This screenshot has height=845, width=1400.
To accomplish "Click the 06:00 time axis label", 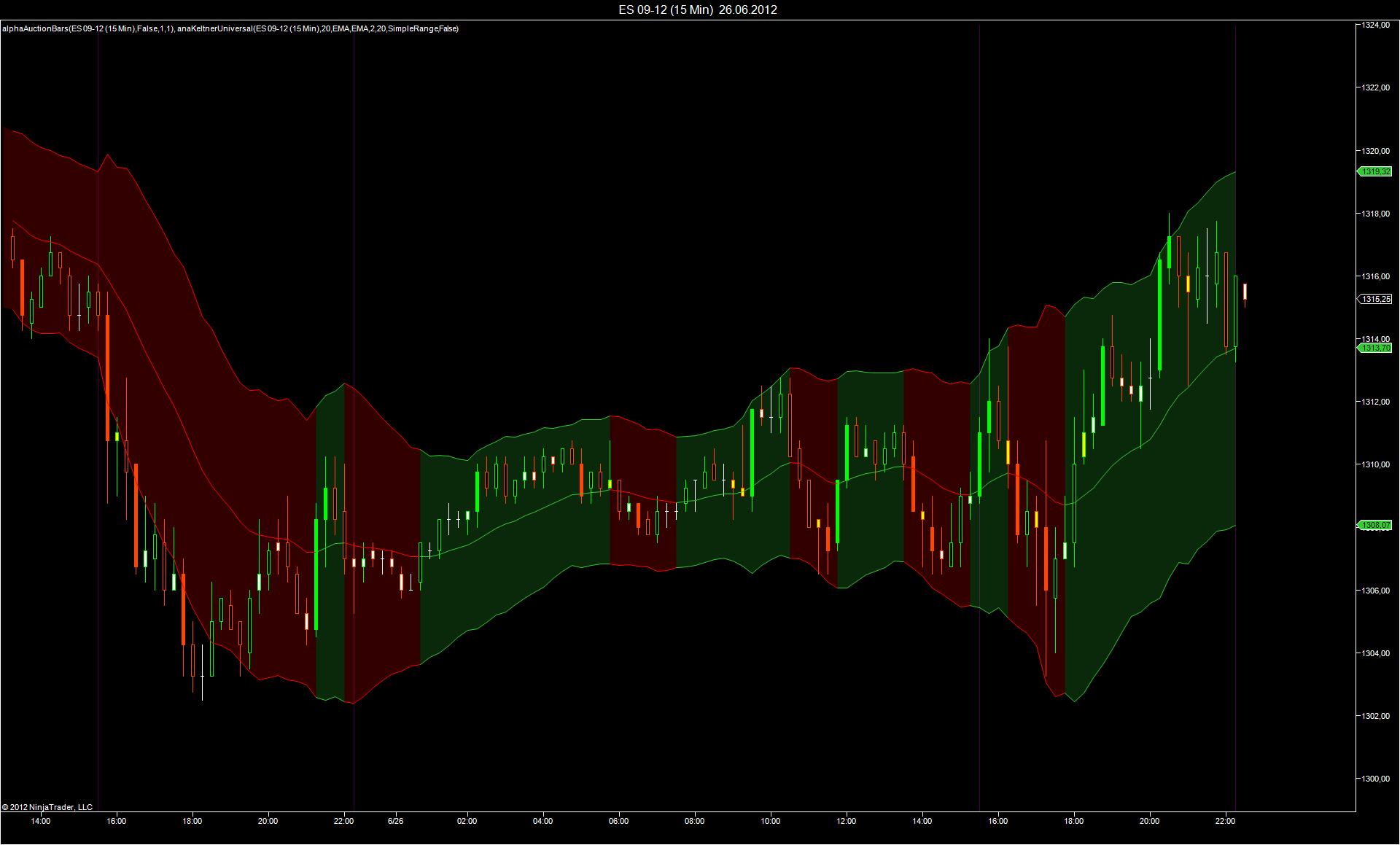I will point(618,821).
